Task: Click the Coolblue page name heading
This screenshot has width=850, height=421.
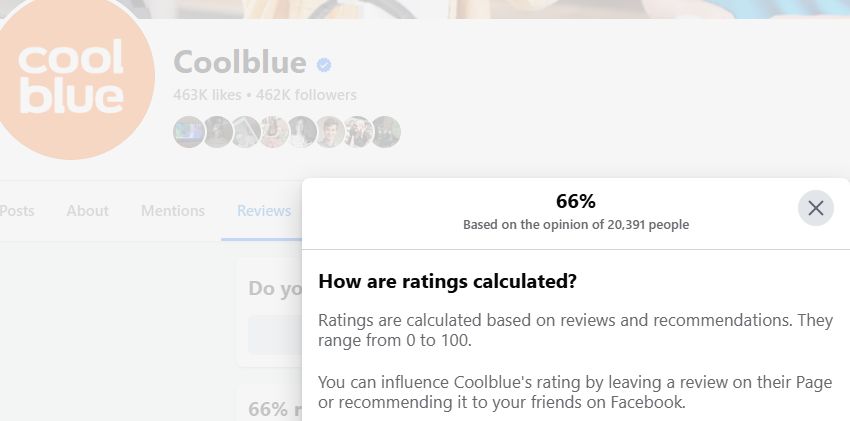Action: [240, 62]
